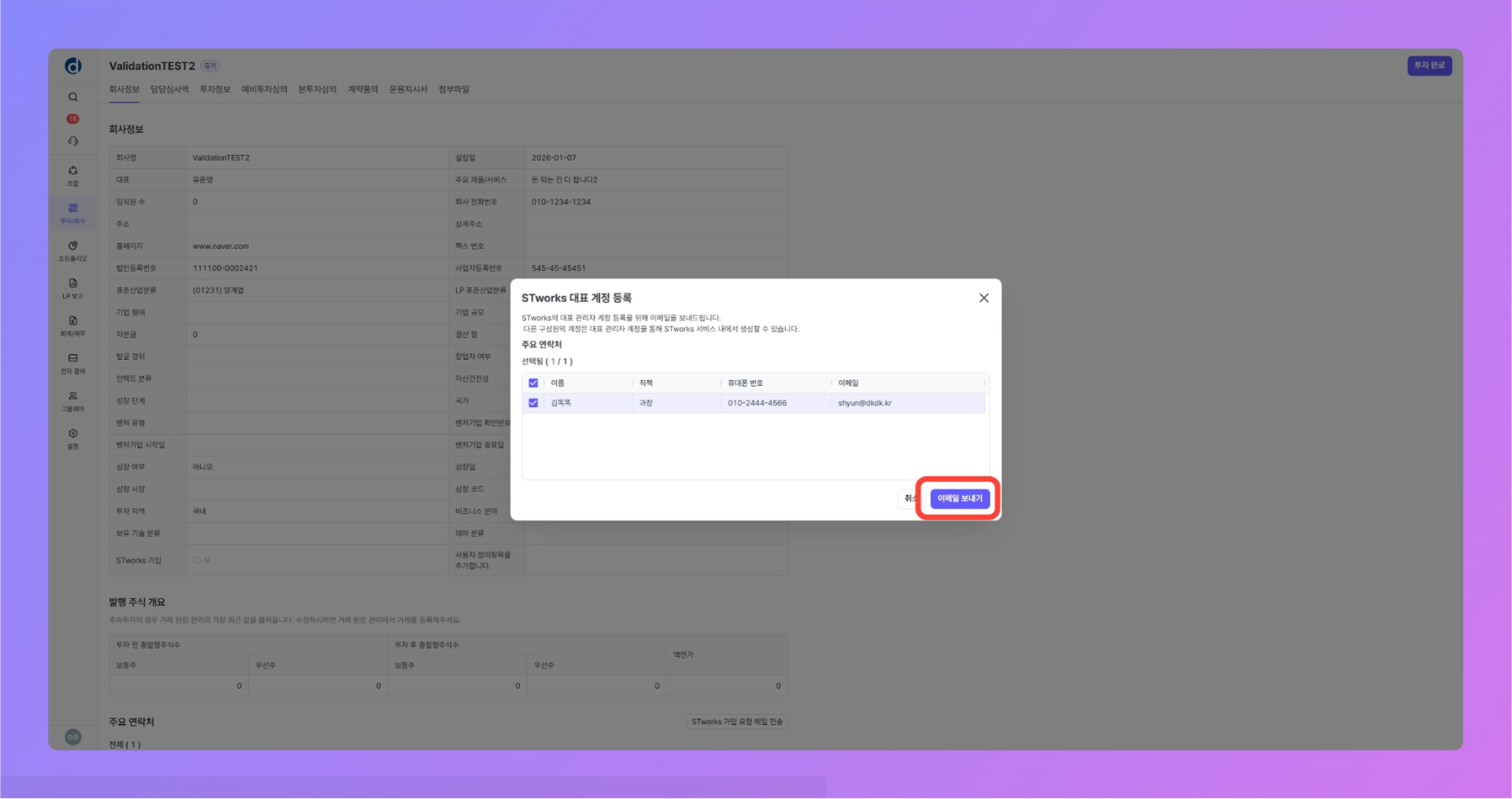Click the user avatar at sidebar bottom
Image resolution: width=1512 pixels, height=799 pixels.
pos(72,737)
